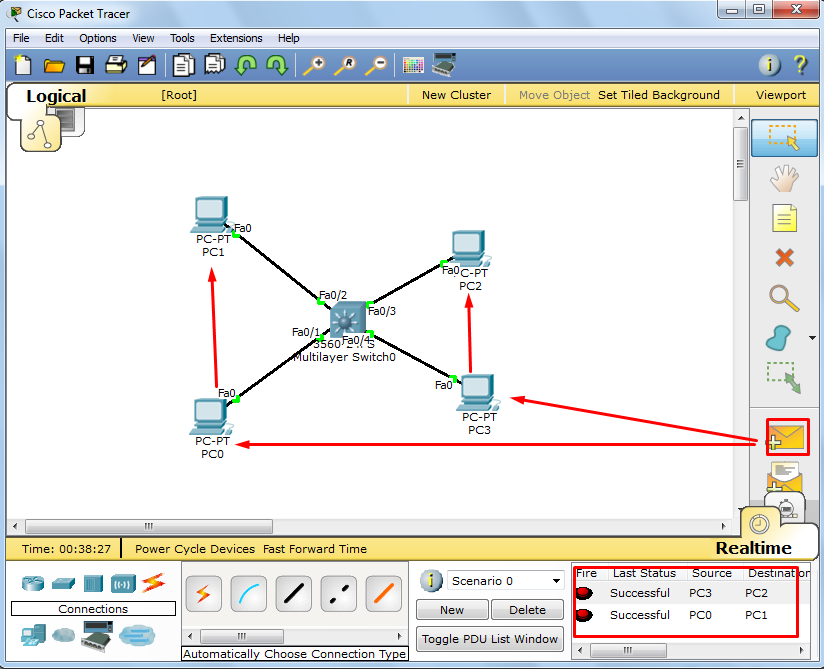This screenshot has height=669, width=824.
Task: Choose the Place Note tool
Action: click(787, 218)
